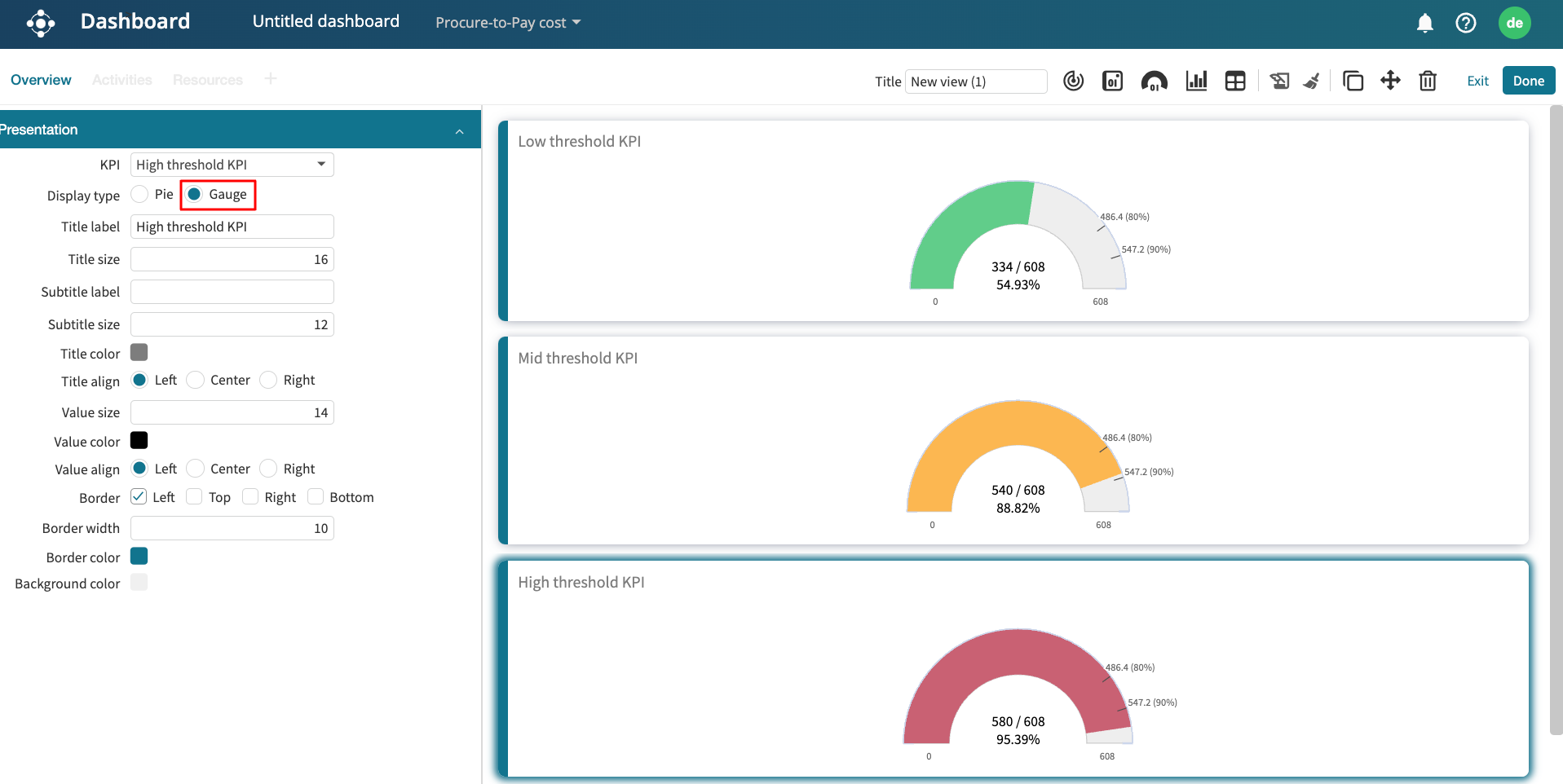
Task: Set Title align to Center
Action: pyautogui.click(x=196, y=381)
